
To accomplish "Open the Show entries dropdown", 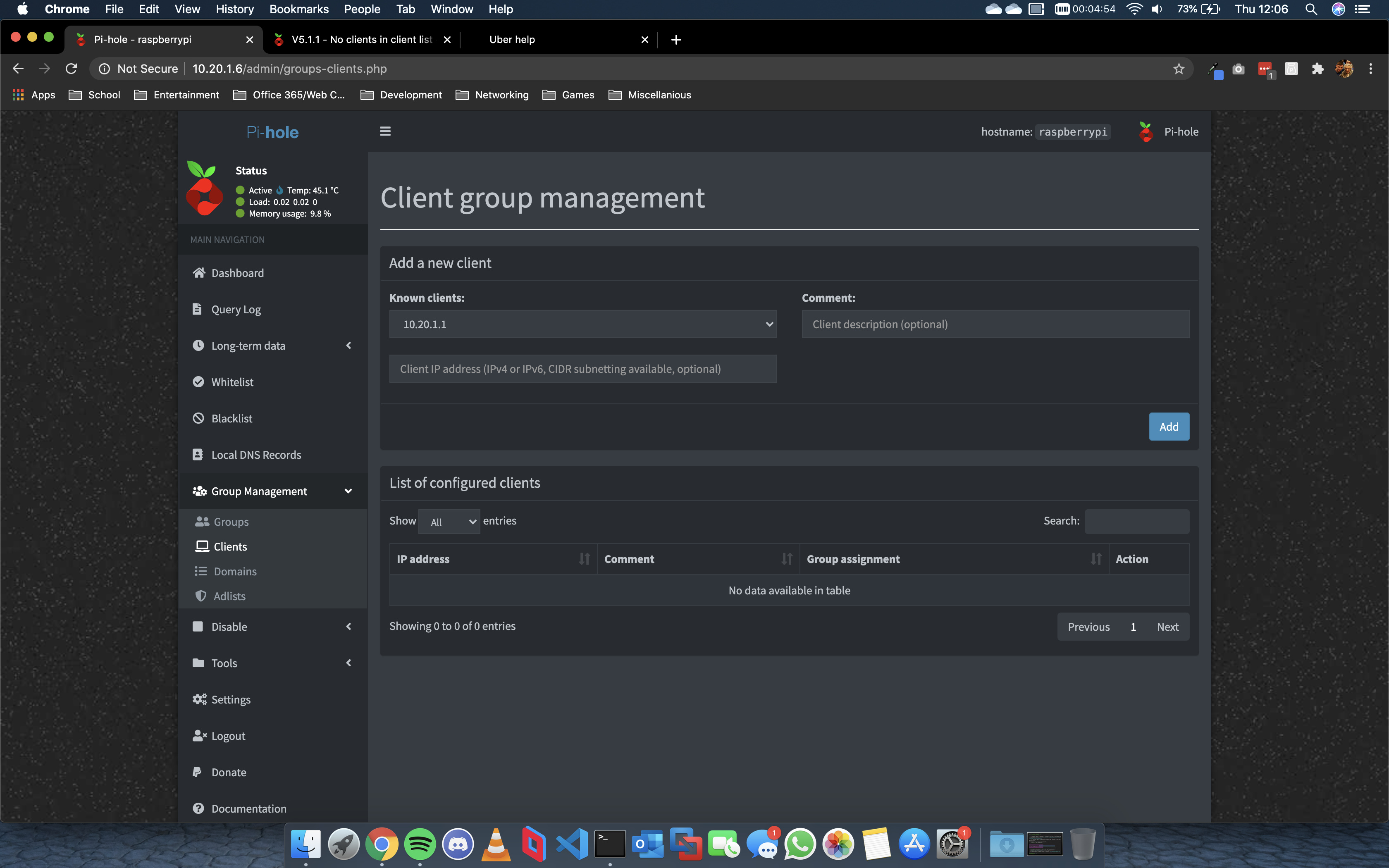I will [449, 522].
